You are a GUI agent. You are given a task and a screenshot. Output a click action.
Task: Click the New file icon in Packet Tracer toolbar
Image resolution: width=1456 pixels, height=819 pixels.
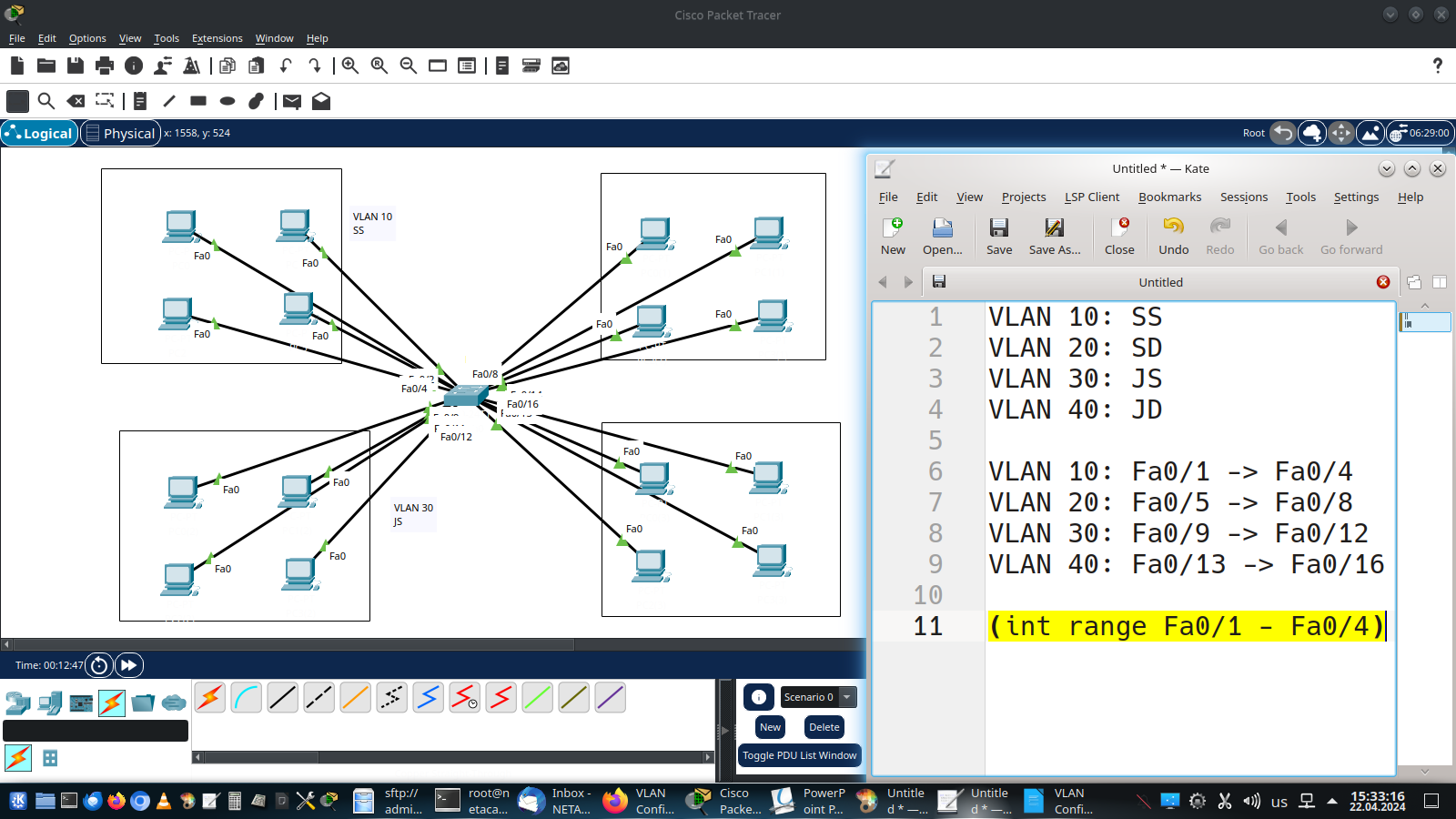point(16,66)
